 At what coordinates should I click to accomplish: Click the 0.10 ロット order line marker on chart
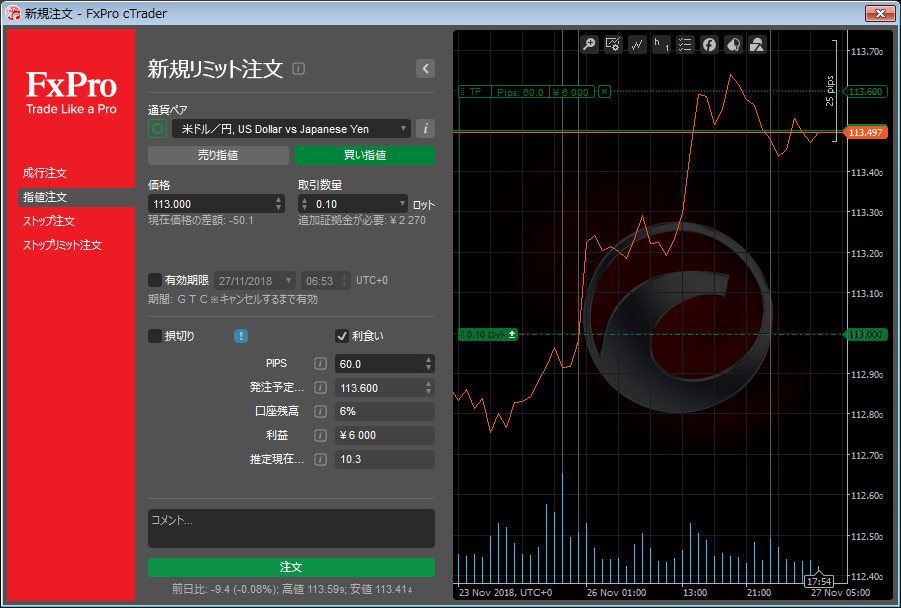pos(488,334)
